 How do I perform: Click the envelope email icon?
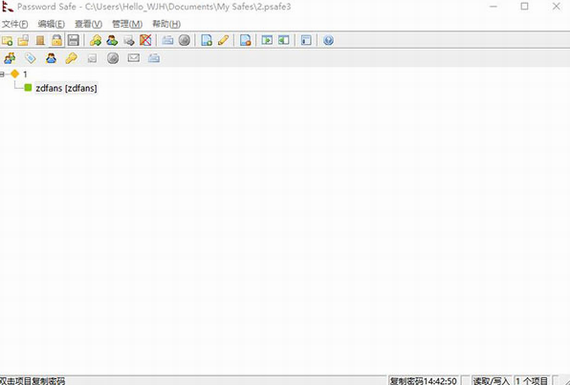point(133,58)
